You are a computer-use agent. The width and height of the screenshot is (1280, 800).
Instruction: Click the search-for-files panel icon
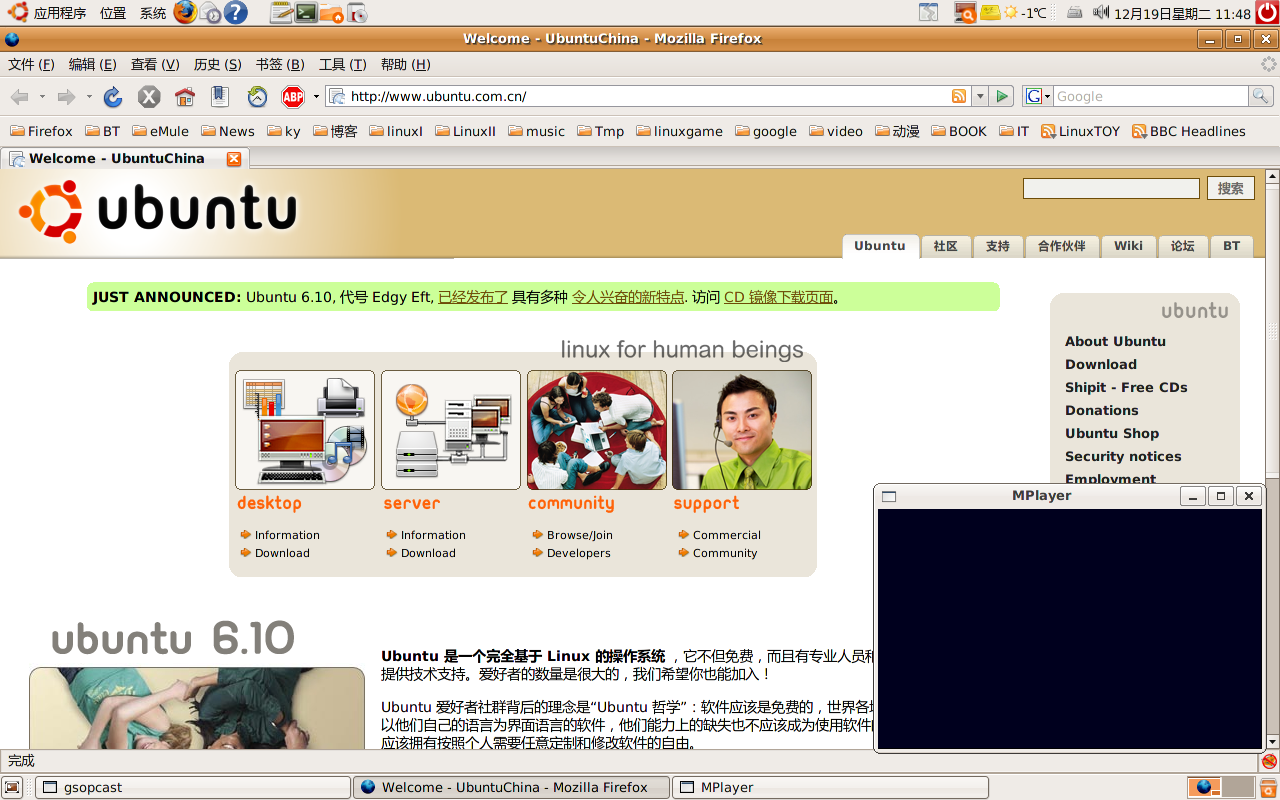965,13
